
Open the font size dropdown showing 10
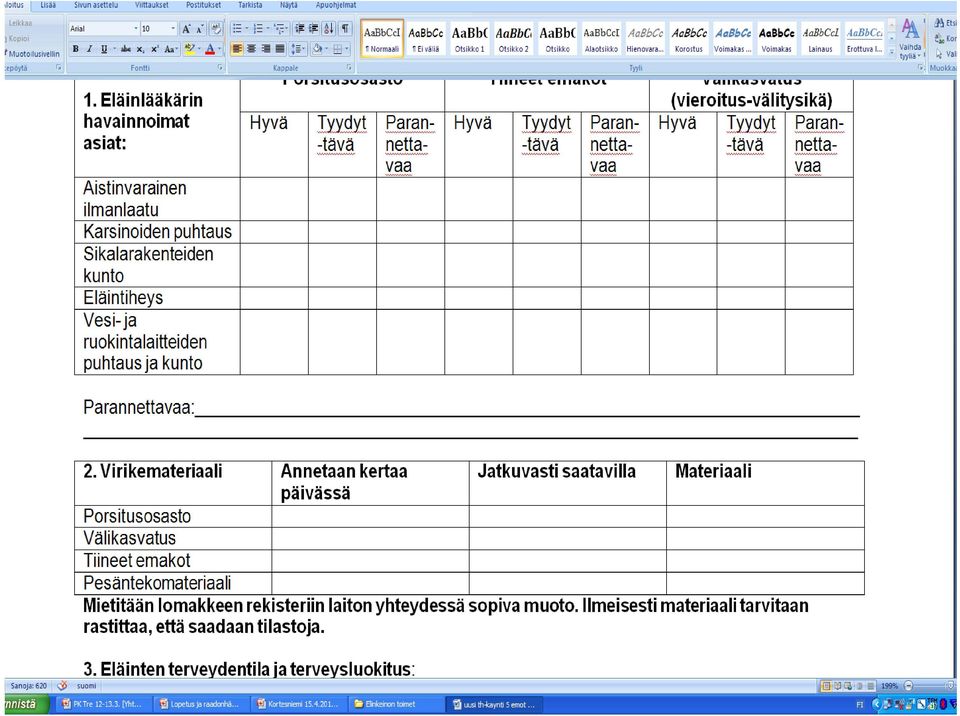click(173, 29)
